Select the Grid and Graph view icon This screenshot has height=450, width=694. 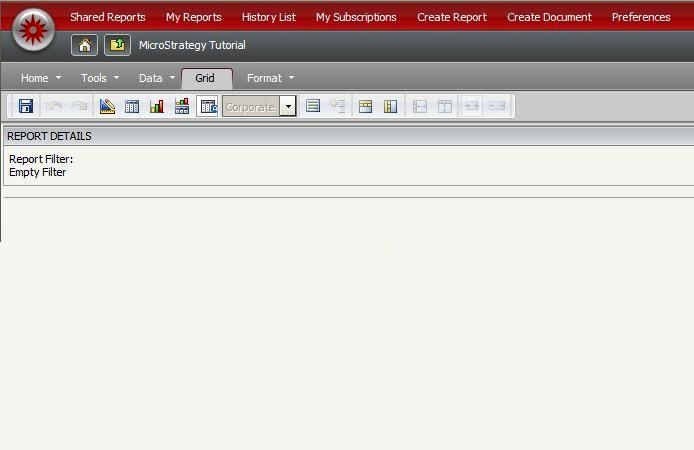pos(182,106)
